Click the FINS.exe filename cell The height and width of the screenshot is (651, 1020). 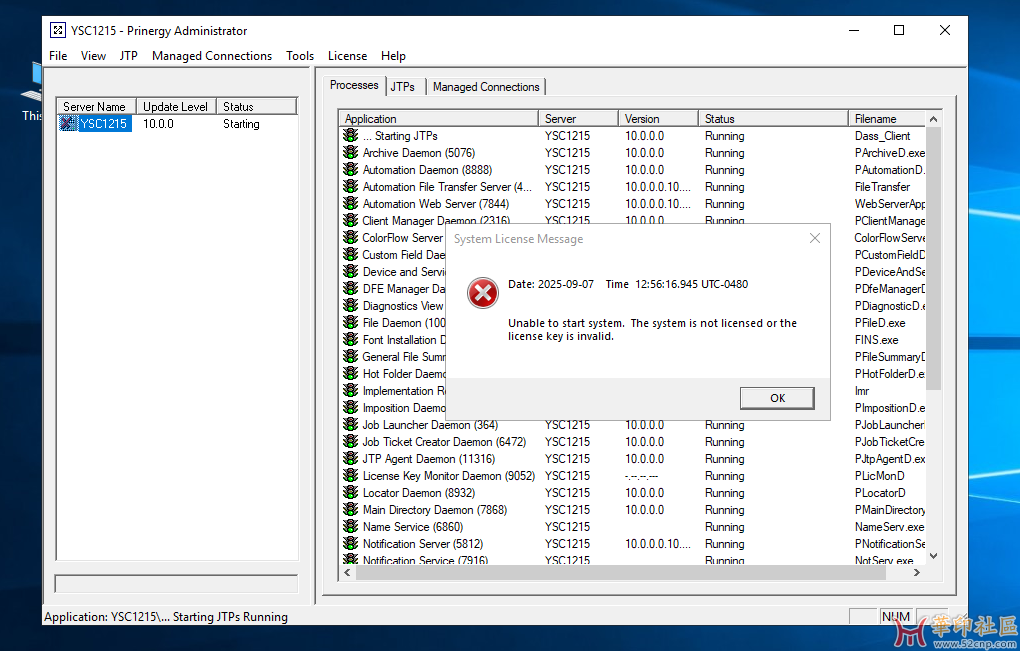pos(876,339)
